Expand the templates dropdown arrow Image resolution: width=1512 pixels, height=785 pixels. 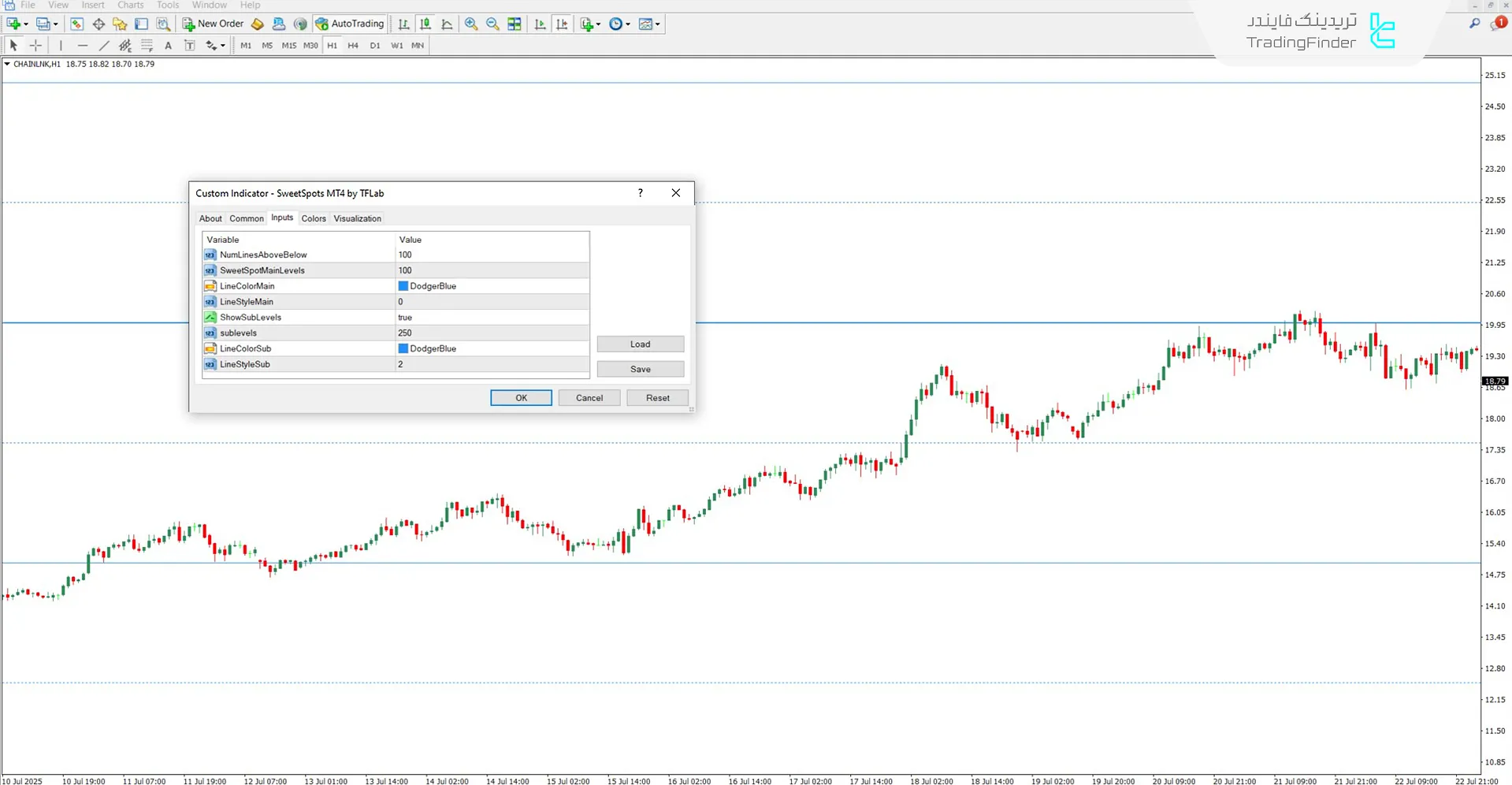pyautogui.click(x=658, y=24)
